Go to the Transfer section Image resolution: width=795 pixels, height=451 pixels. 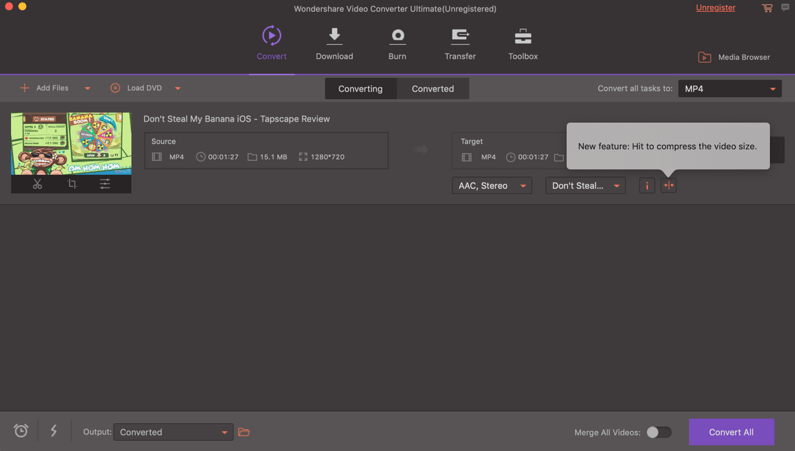460,44
